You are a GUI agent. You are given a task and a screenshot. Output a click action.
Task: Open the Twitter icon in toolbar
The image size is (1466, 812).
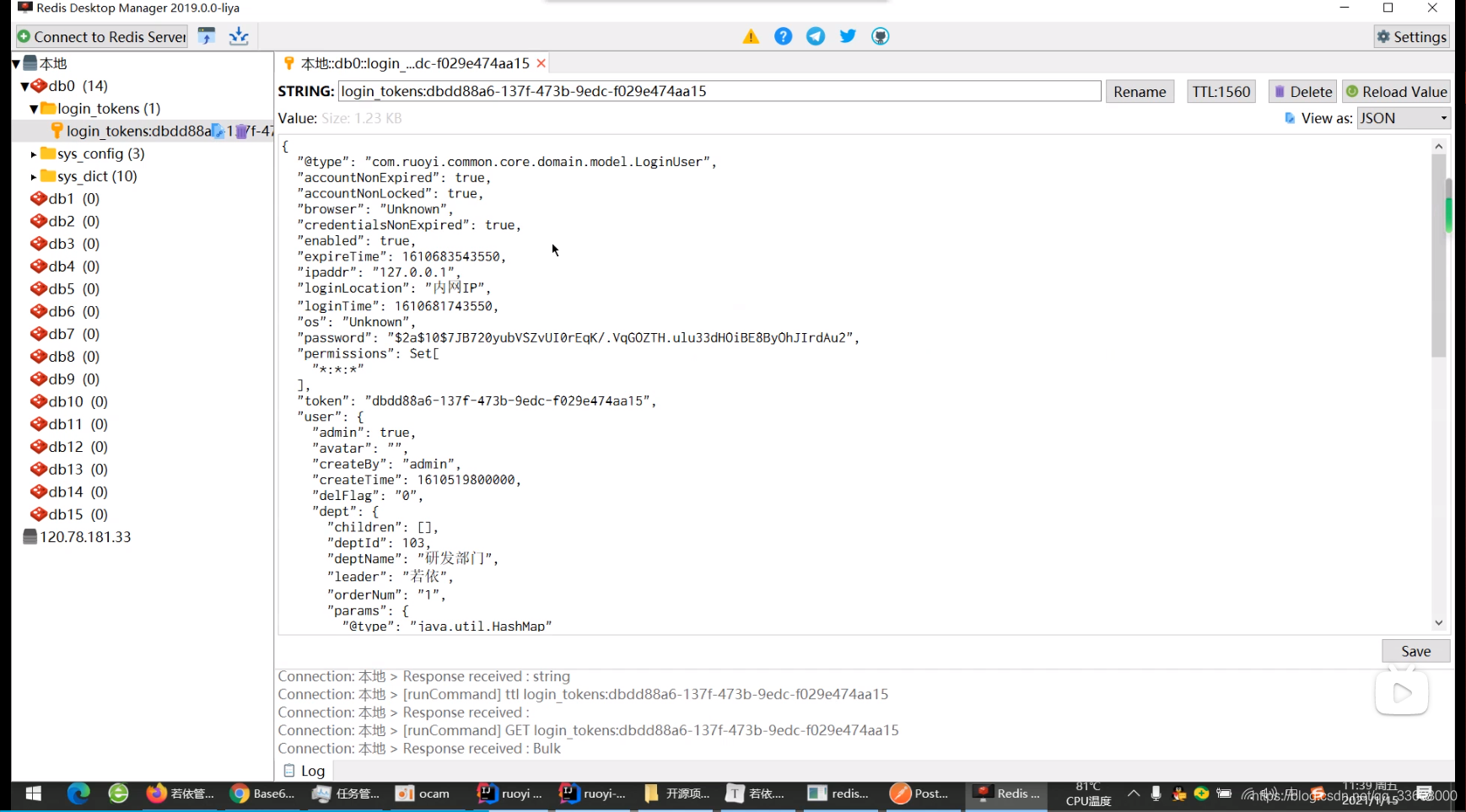848,36
